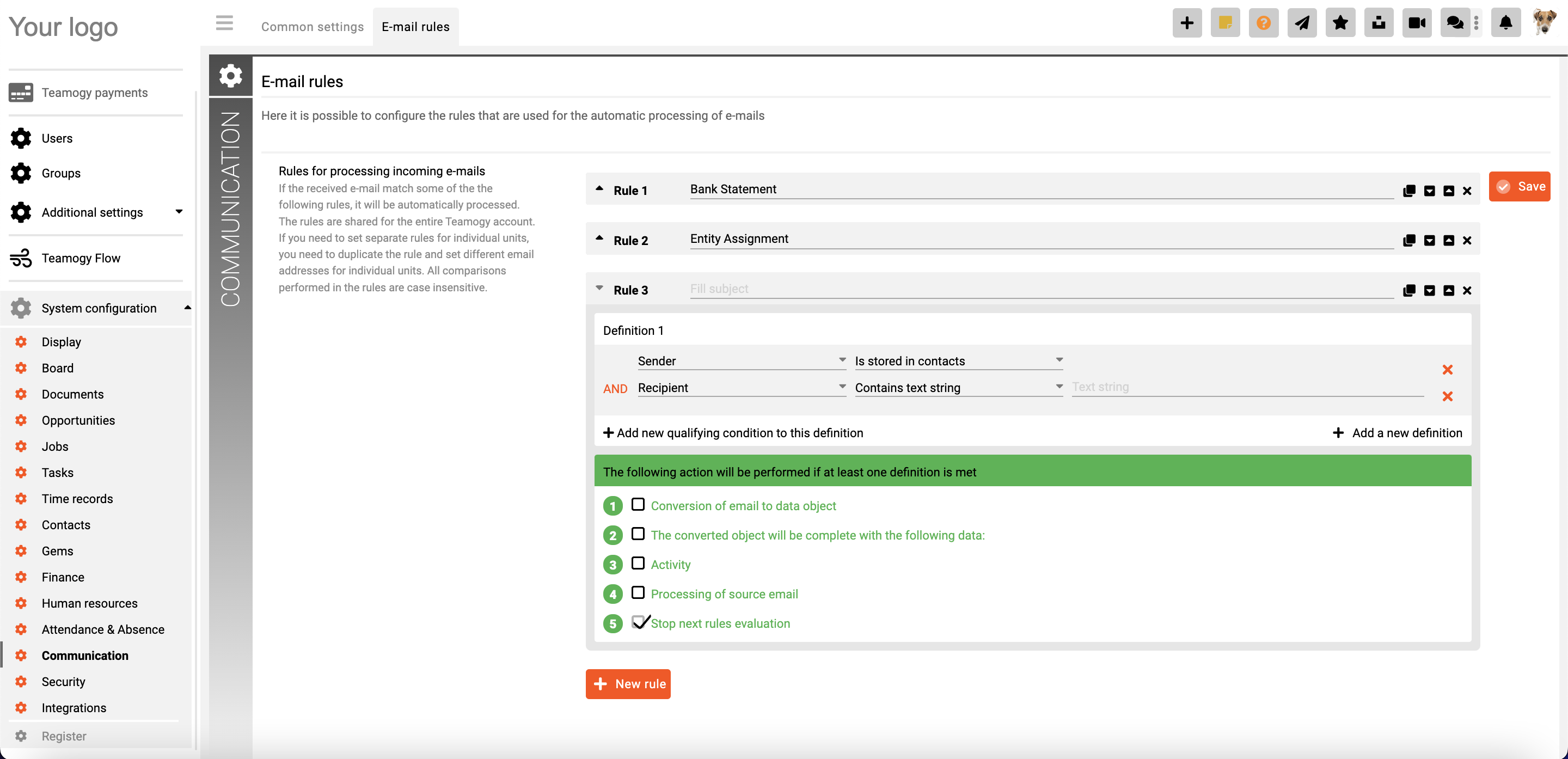Screen dimensions: 1568x759
Task: Click the plus icon in top toolbar
Action: (x=1186, y=23)
